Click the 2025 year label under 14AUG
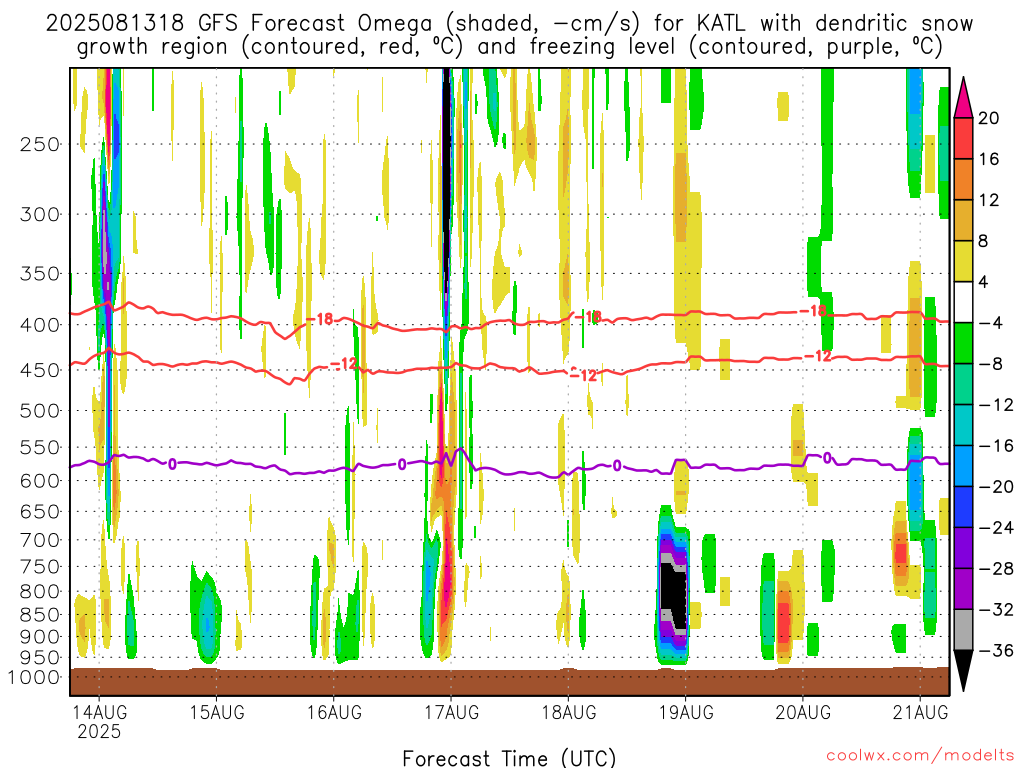This screenshot has width=1024, height=768. pyautogui.click(x=99, y=731)
